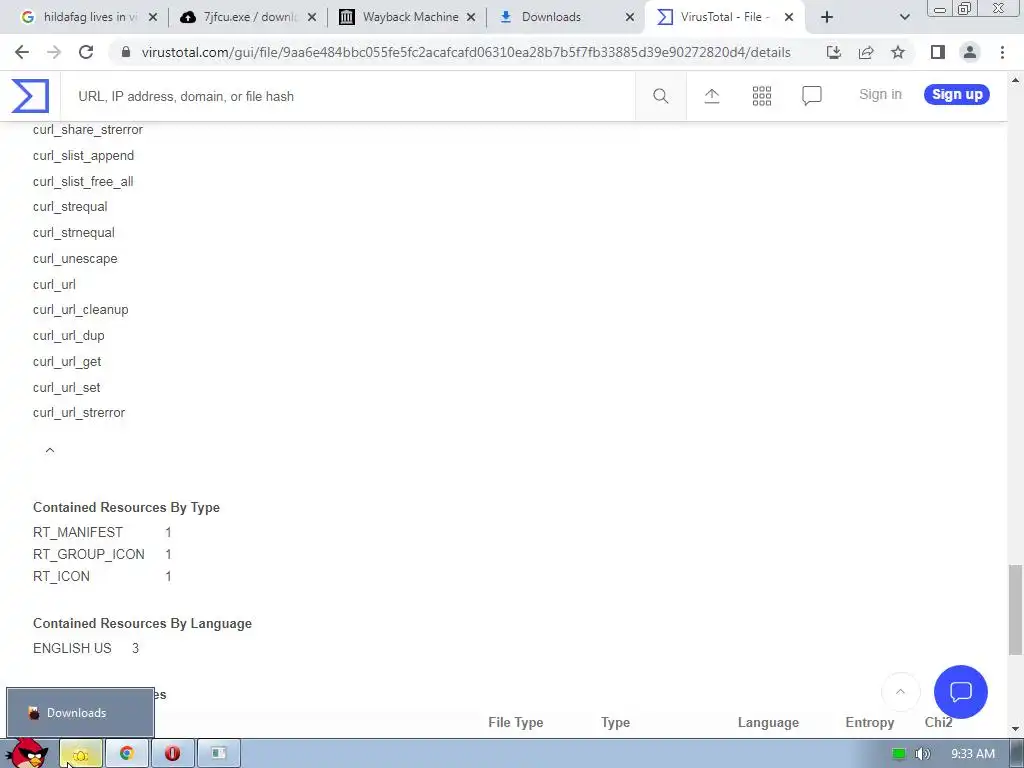Open the tab search dropdown chevron
The width and height of the screenshot is (1024, 768).
tap(904, 17)
